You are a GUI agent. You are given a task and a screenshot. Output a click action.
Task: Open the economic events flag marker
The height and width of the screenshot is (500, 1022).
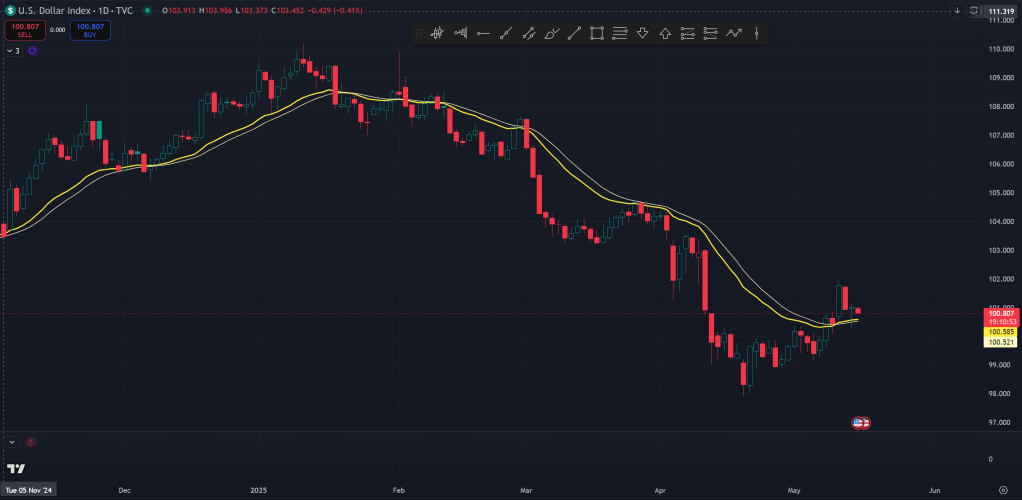[x=860, y=423]
